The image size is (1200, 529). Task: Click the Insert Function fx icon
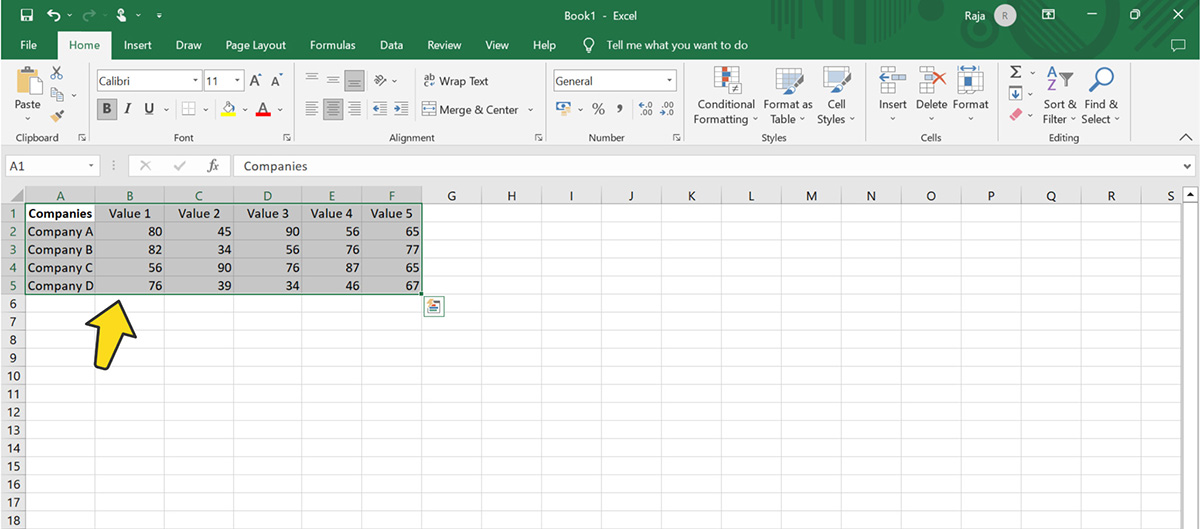[212, 166]
